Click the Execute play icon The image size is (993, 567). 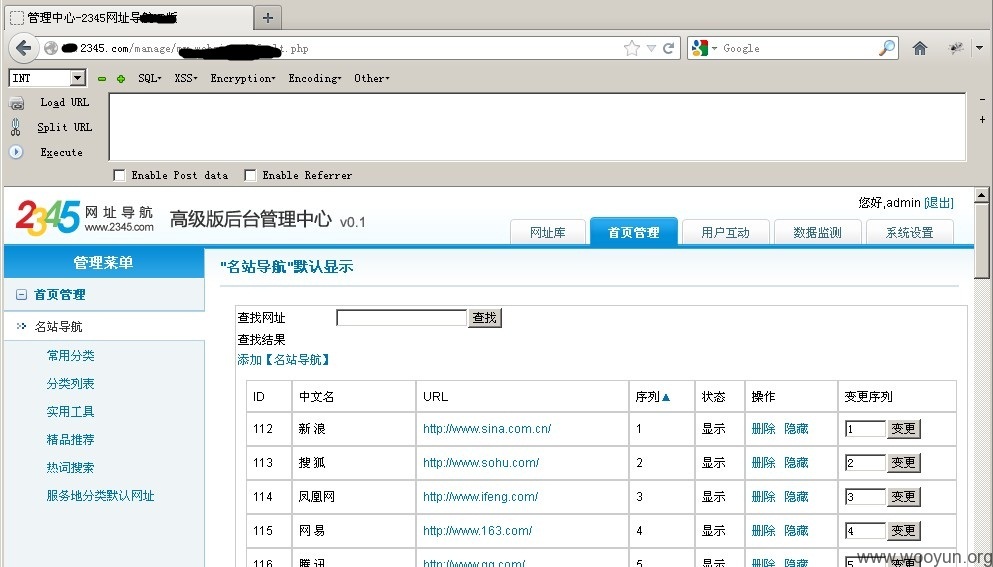(16, 152)
